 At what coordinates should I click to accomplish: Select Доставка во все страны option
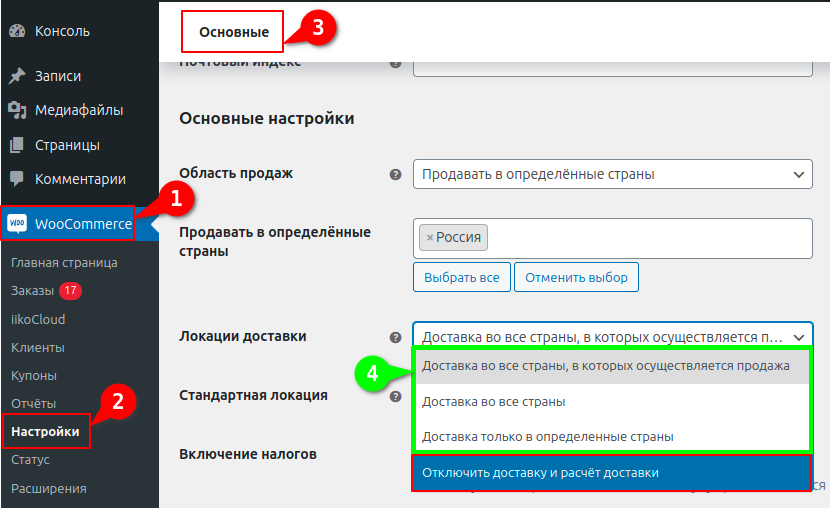pos(494,401)
